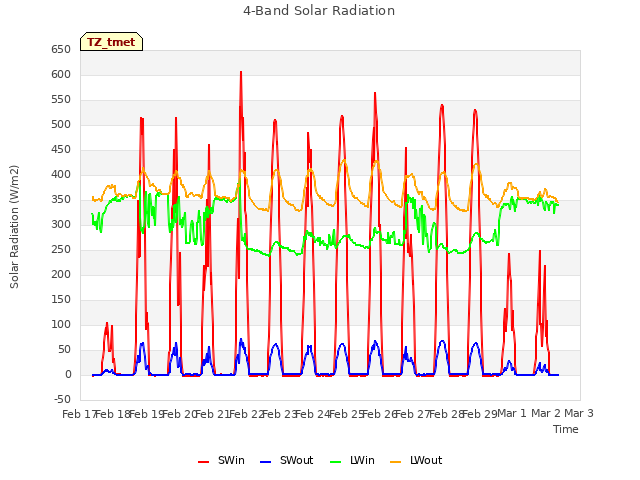Screen dimensions: 640x480
Task: Click the chart title 4-Band Solar Radiation
Action: pyautogui.click(x=319, y=11)
